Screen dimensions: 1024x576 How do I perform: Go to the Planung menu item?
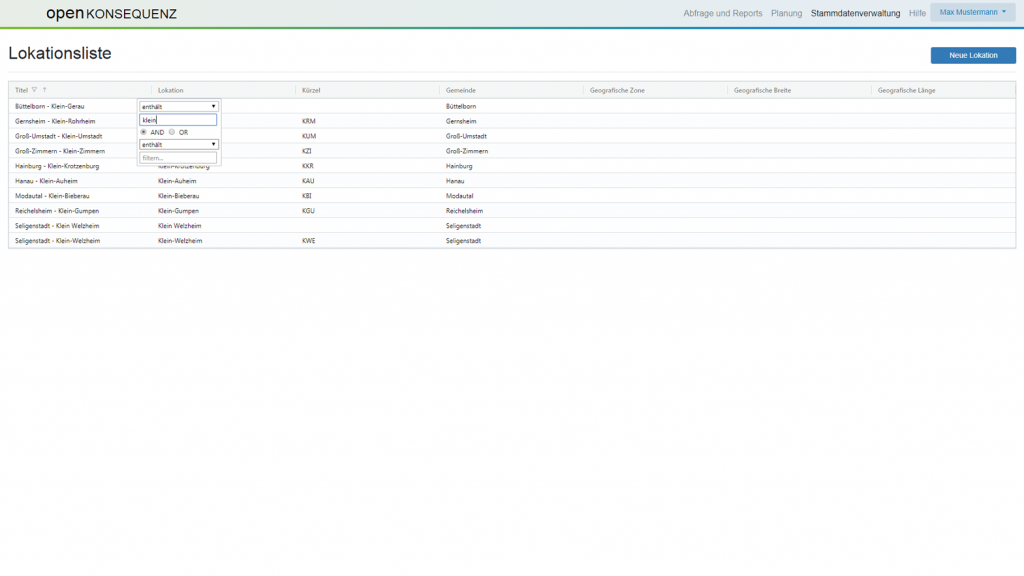(x=786, y=13)
